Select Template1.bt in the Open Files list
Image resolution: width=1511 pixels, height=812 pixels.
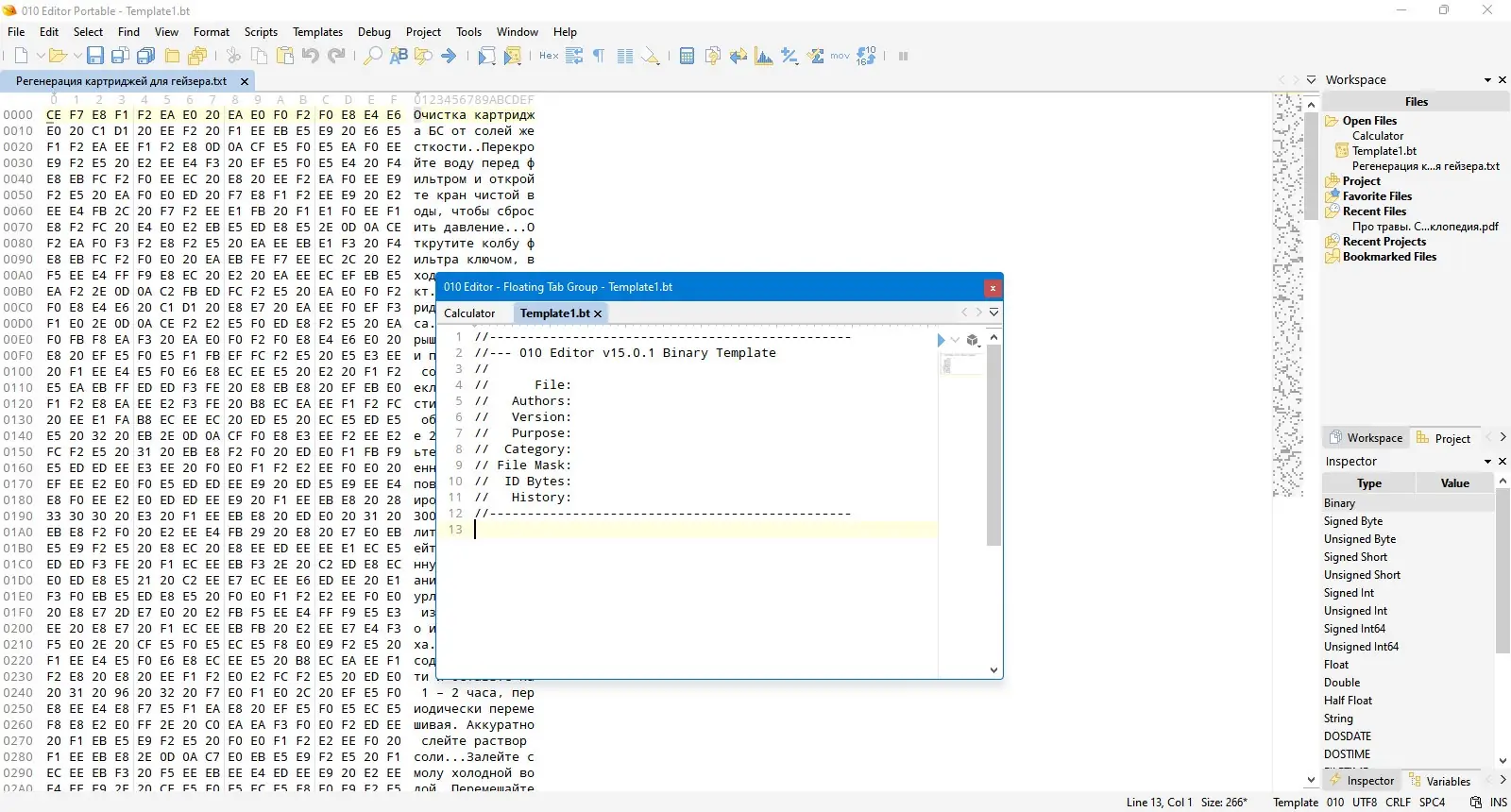point(1384,151)
